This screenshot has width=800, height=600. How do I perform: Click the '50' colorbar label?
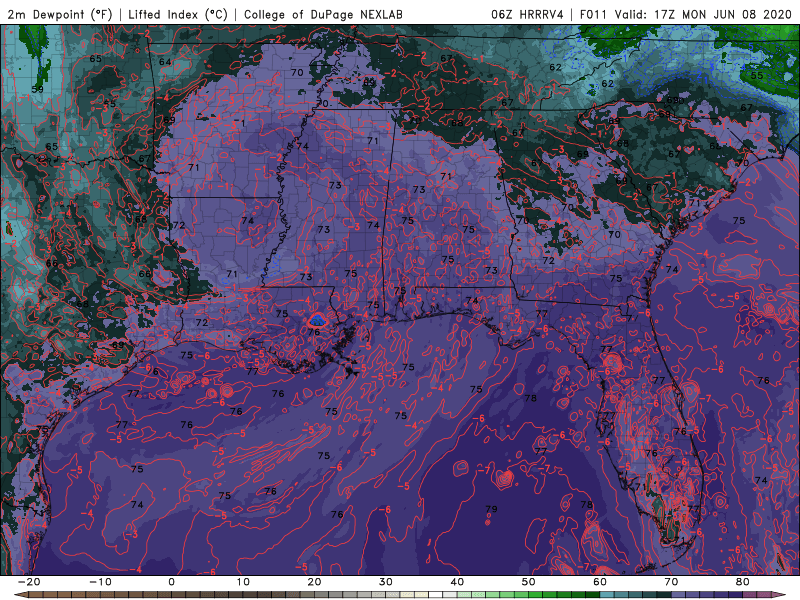click(529, 582)
